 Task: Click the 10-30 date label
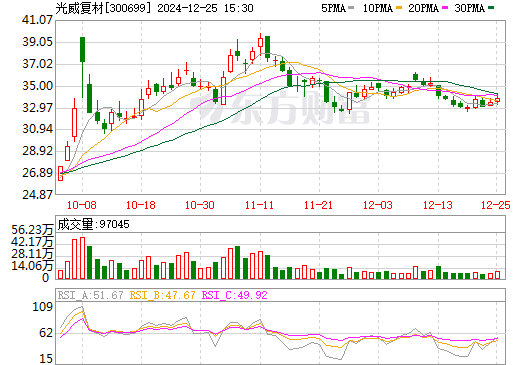point(200,205)
